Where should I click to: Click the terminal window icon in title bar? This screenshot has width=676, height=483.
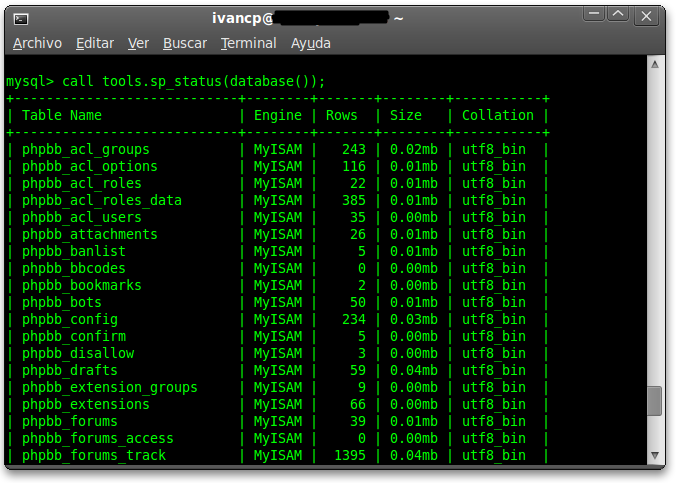21,19
